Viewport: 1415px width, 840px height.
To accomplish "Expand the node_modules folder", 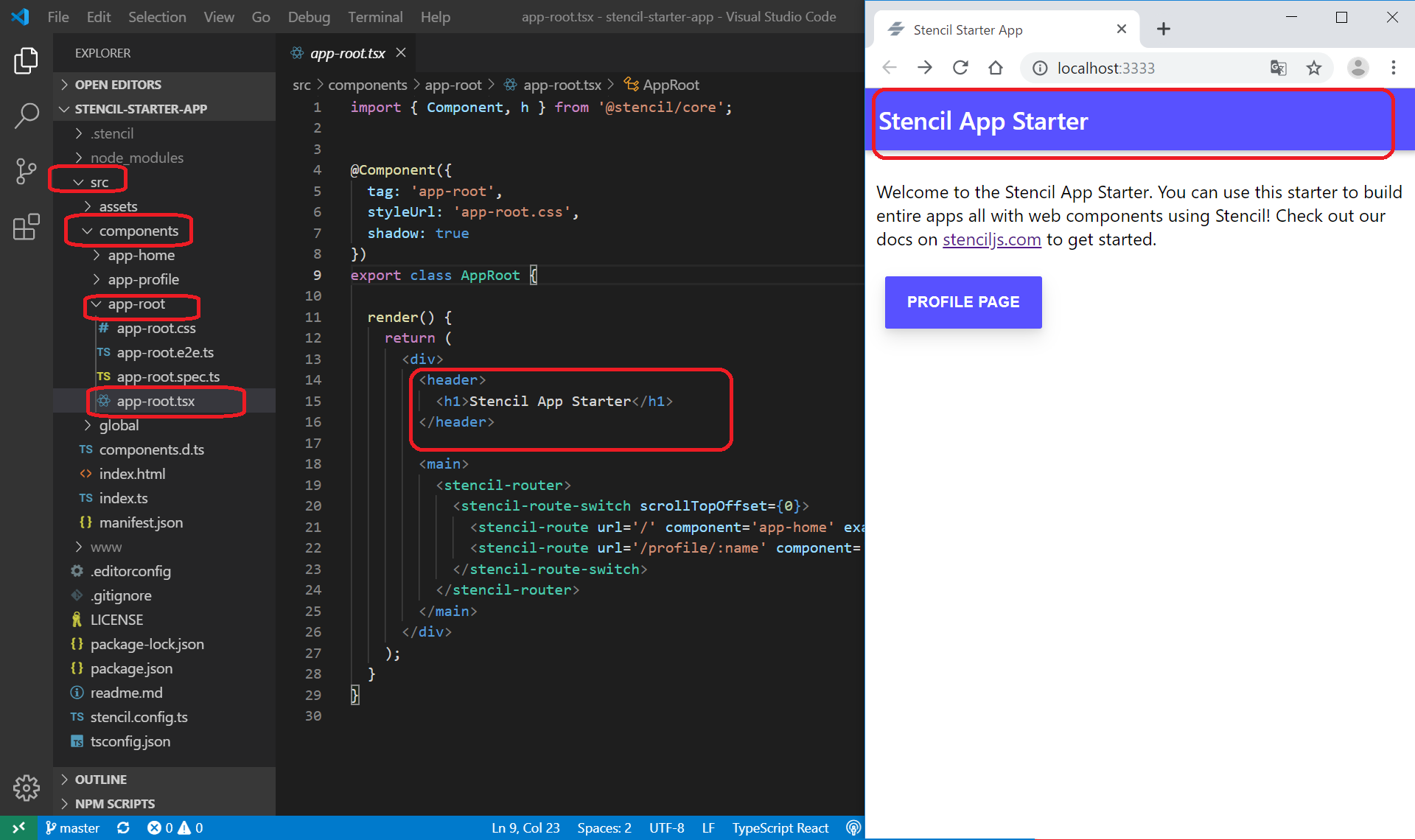I will (136, 158).
